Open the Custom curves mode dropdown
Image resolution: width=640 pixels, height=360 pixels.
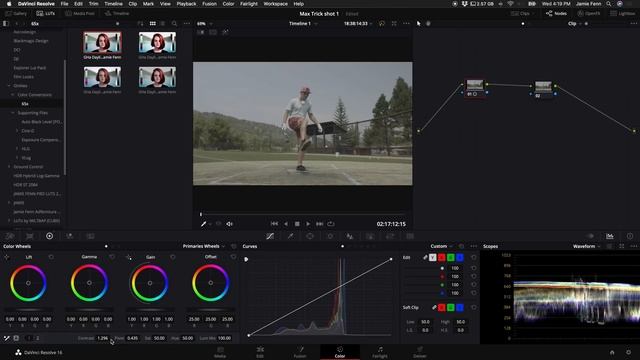click(x=441, y=246)
